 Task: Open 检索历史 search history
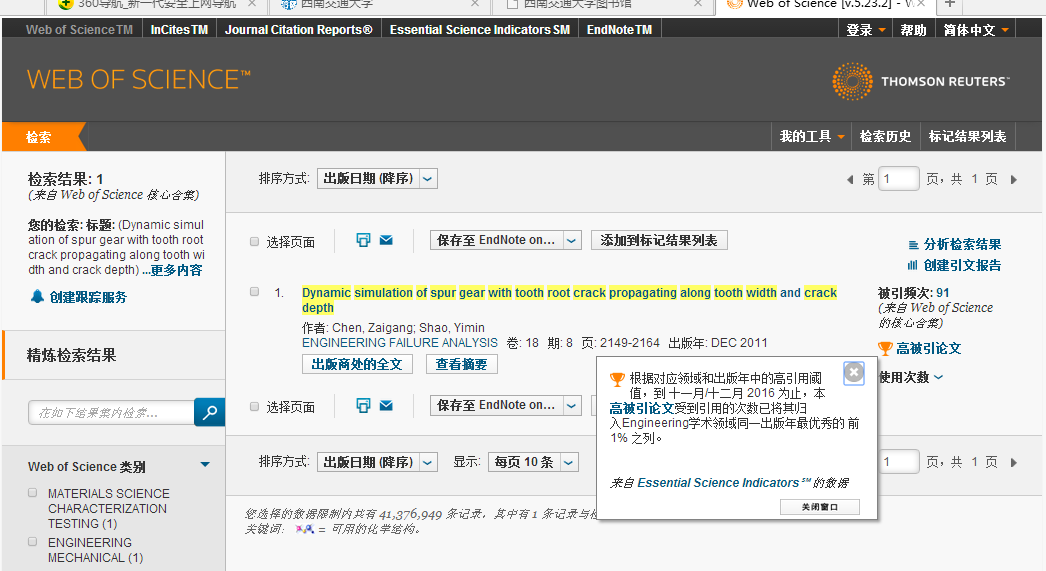(885, 137)
